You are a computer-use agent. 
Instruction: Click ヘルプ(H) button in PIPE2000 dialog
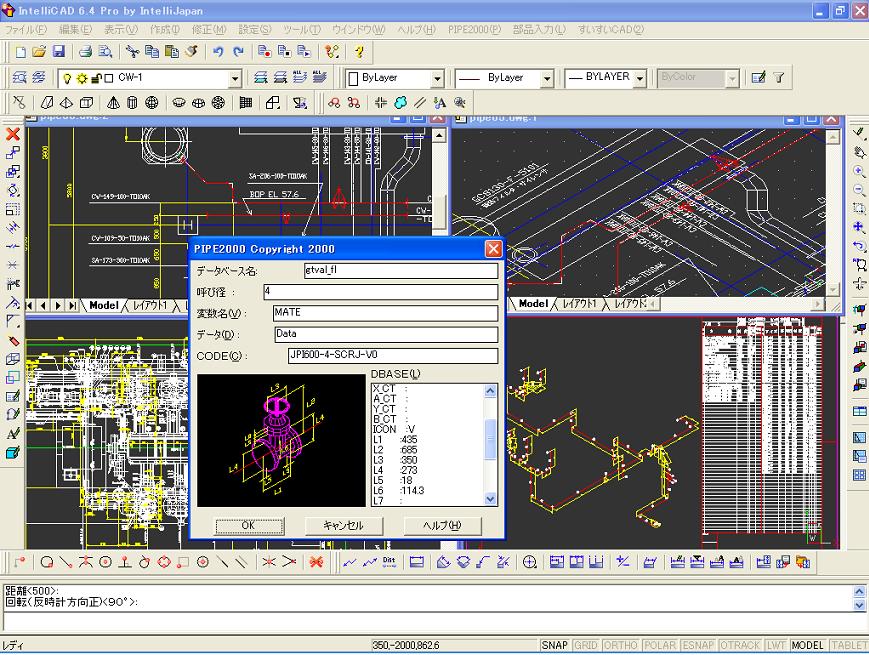(x=442, y=525)
